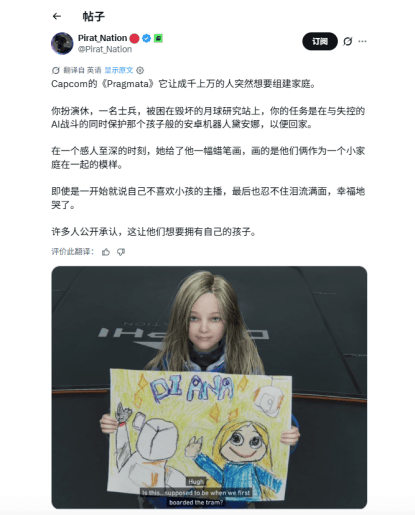Viewport: 415px width, 515px height.
Task: Rate translation with thumbs down
Action: 121,252
